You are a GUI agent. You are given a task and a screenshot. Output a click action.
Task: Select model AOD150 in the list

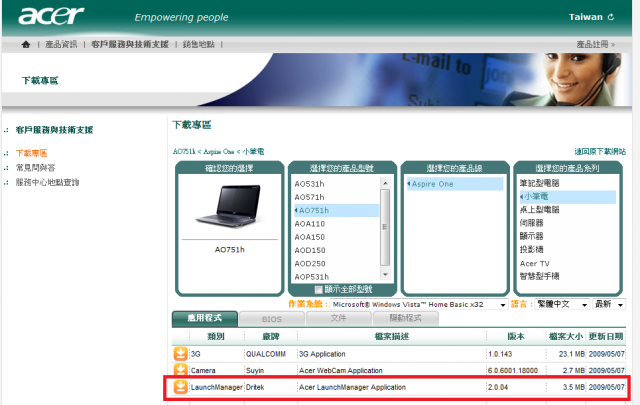(310, 250)
